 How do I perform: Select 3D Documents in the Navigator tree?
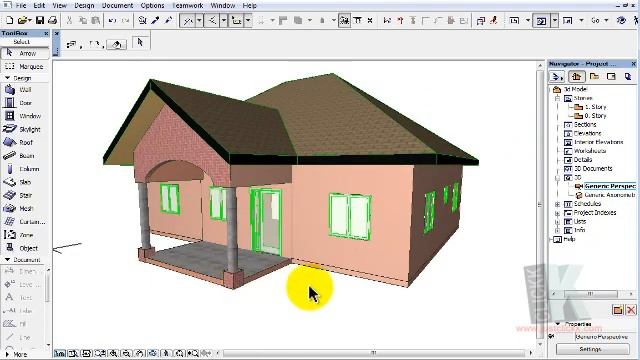(593, 169)
